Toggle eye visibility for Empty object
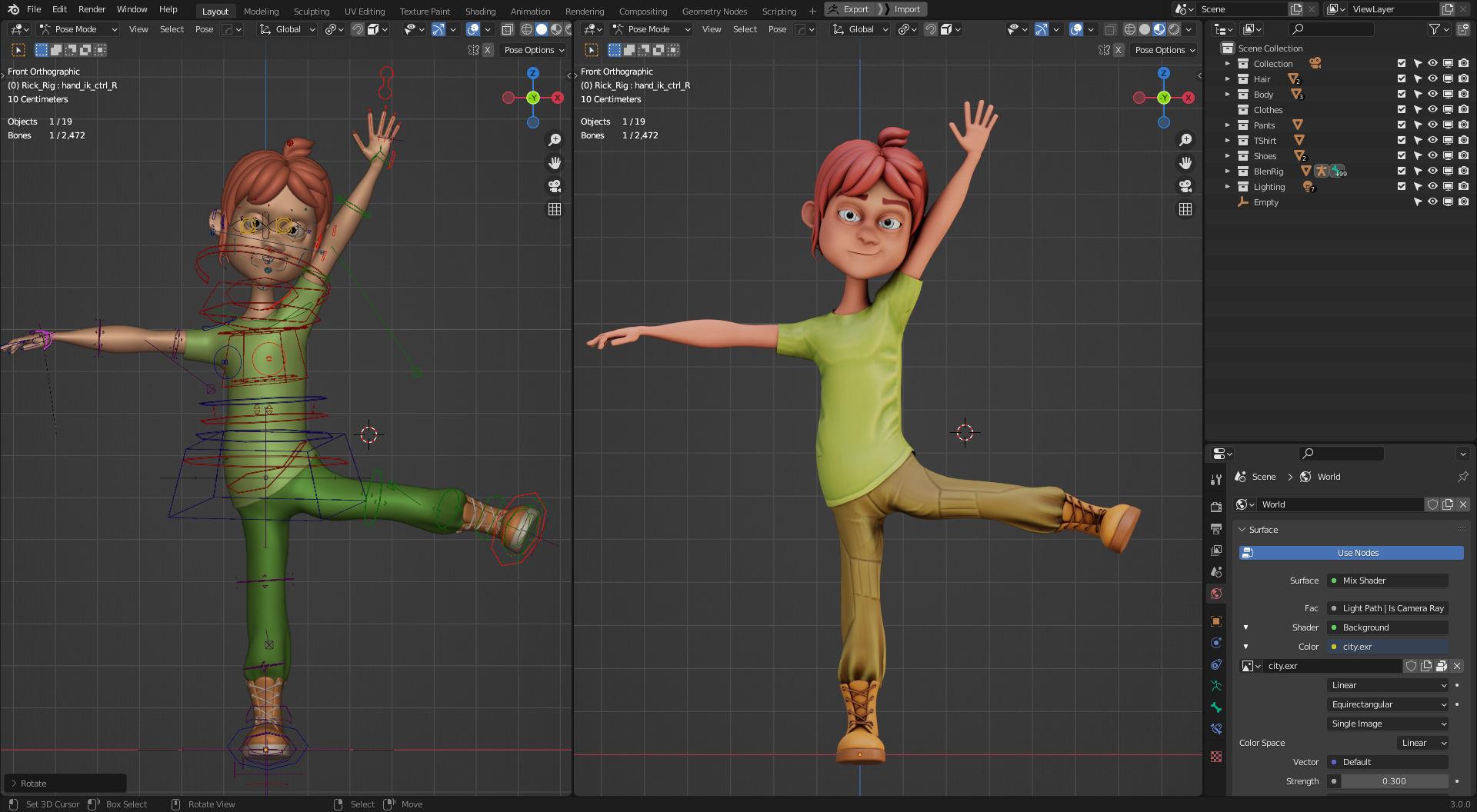This screenshot has height=812, width=1477. coord(1432,202)
